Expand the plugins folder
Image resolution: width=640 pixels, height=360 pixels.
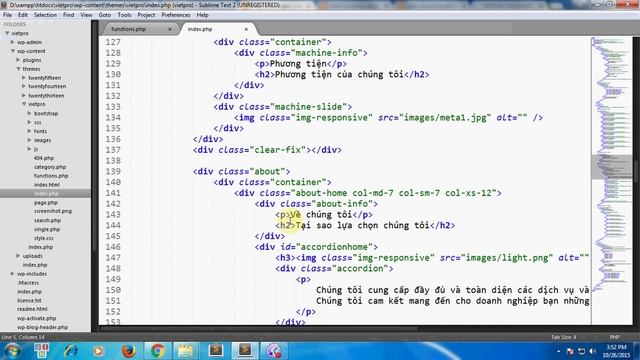[x=18, y=60]
